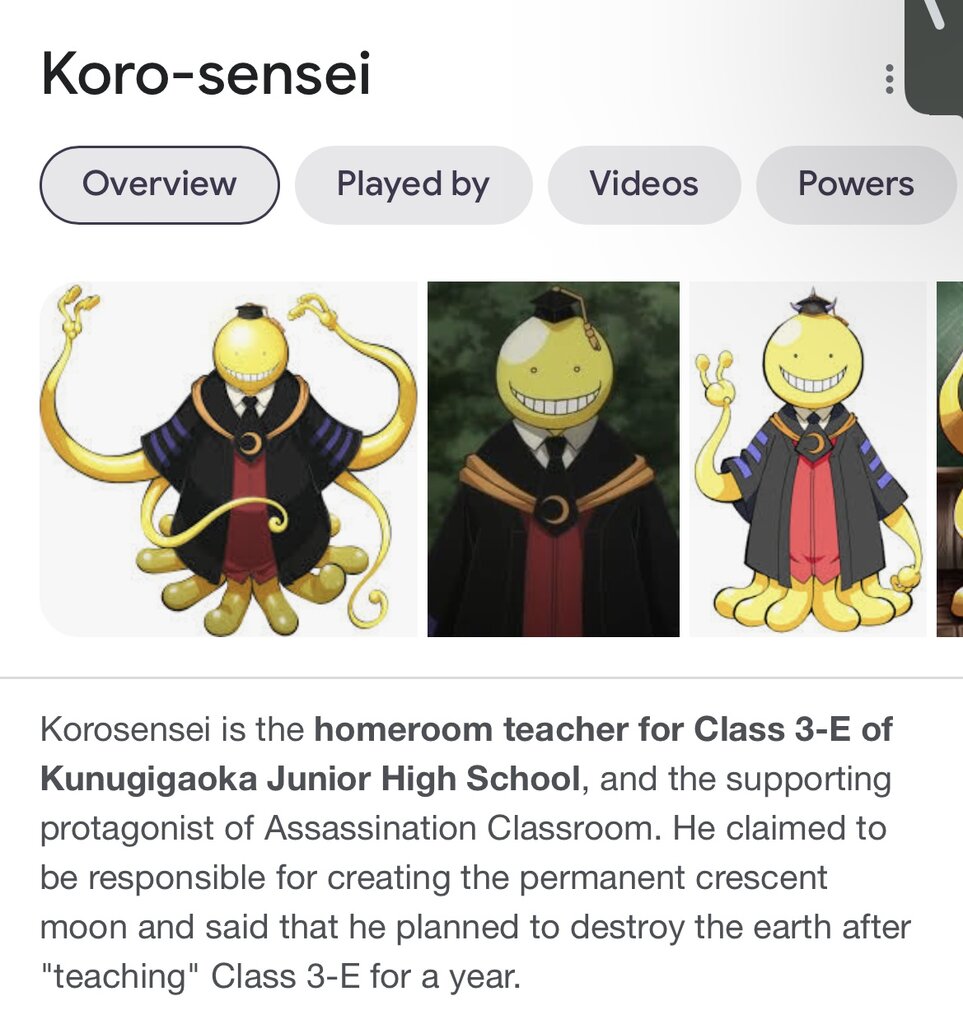This screenshot has width=963, height=1024.
Task: Open the partially visible fourth image
Action: (x=950, y=459)
